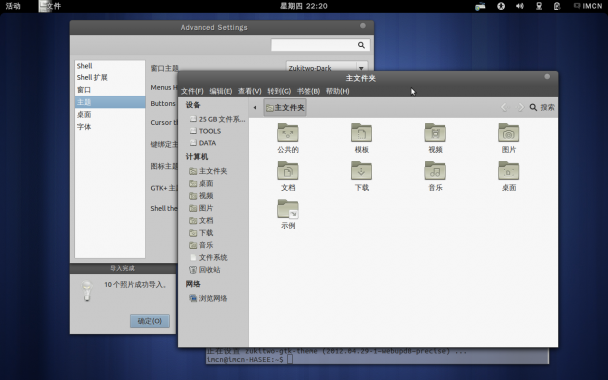Select Shell in Advanced Settings list

(110, 66)
